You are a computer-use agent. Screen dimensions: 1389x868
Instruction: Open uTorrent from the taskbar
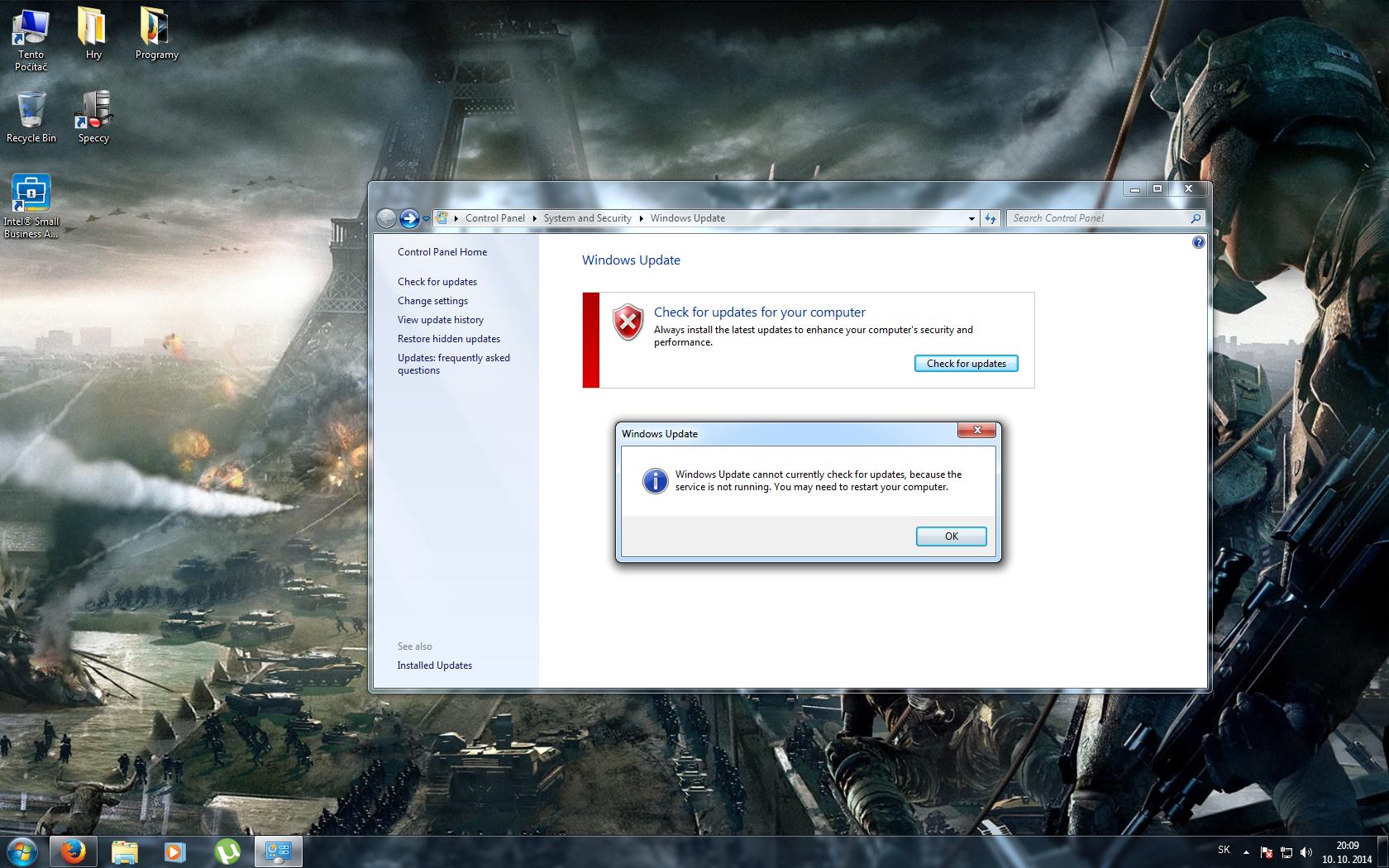[x=227, y=851]
